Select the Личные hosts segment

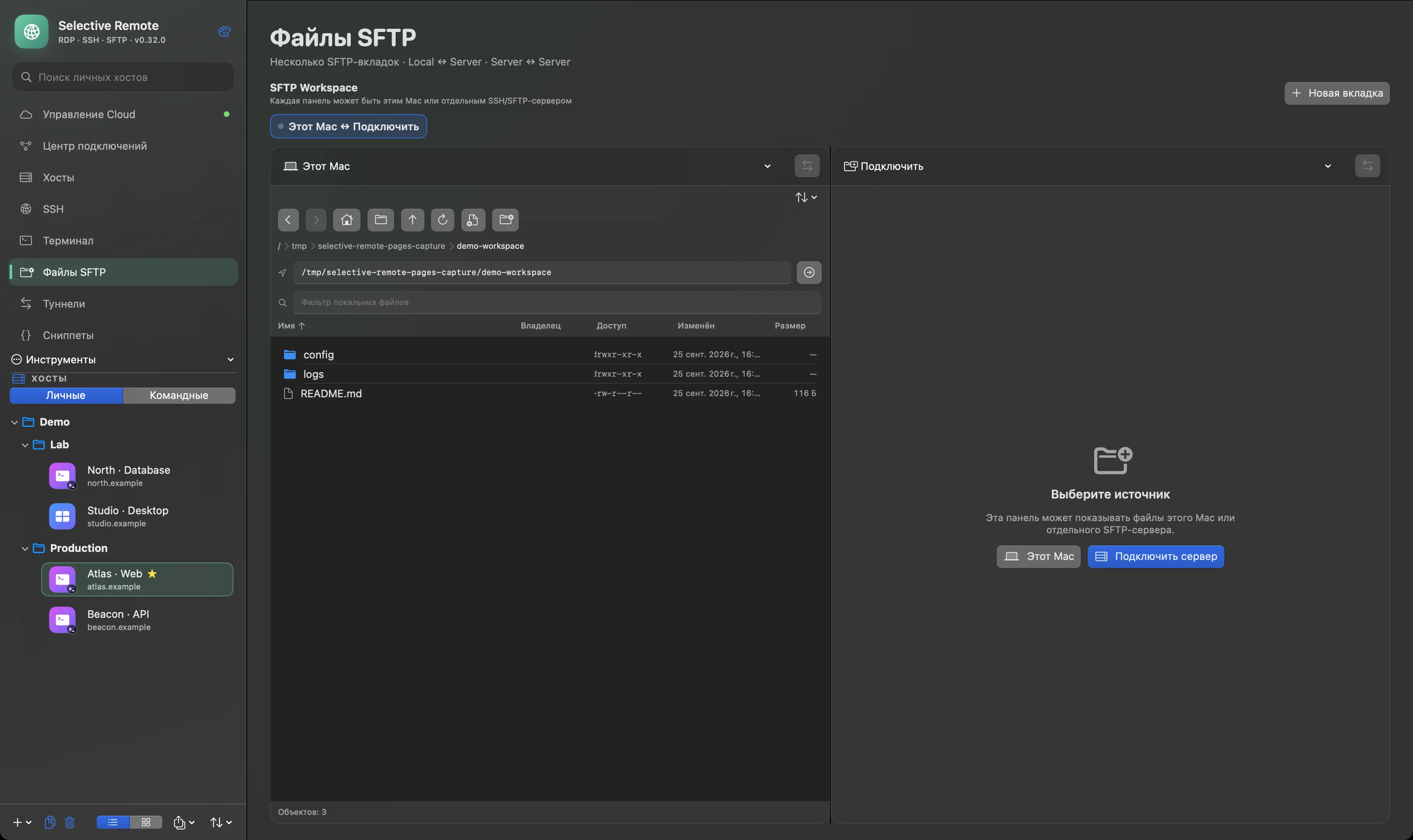66,395
